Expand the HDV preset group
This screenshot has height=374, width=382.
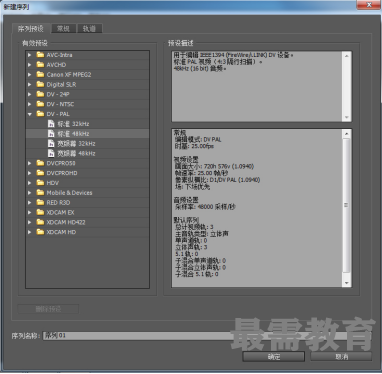(x=30, y=183)
